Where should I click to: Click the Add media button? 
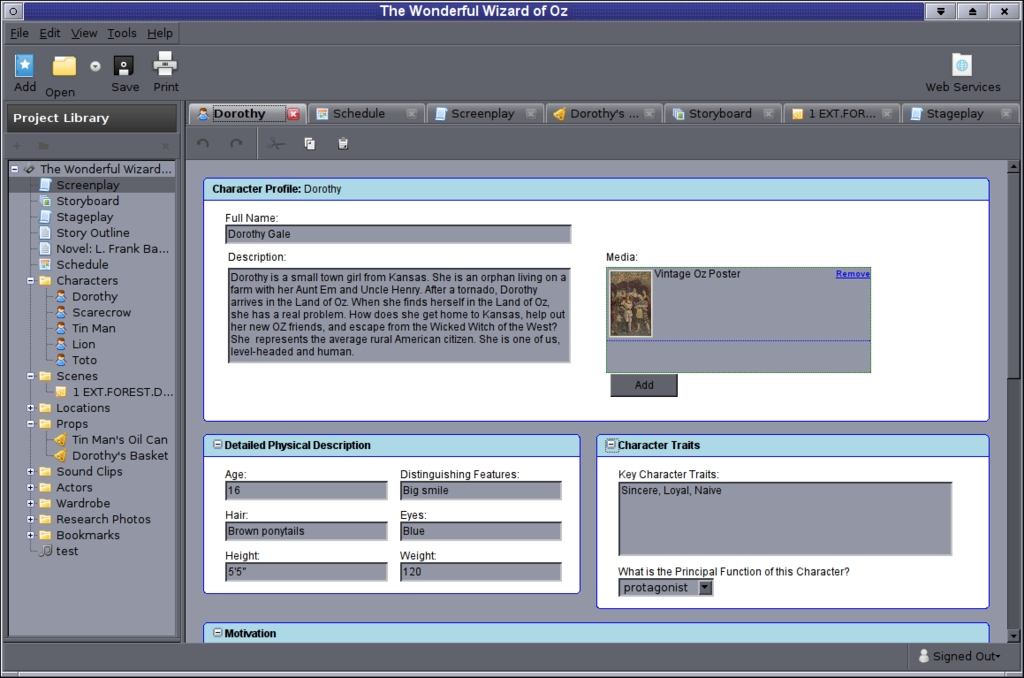click(x=643, y=385)
